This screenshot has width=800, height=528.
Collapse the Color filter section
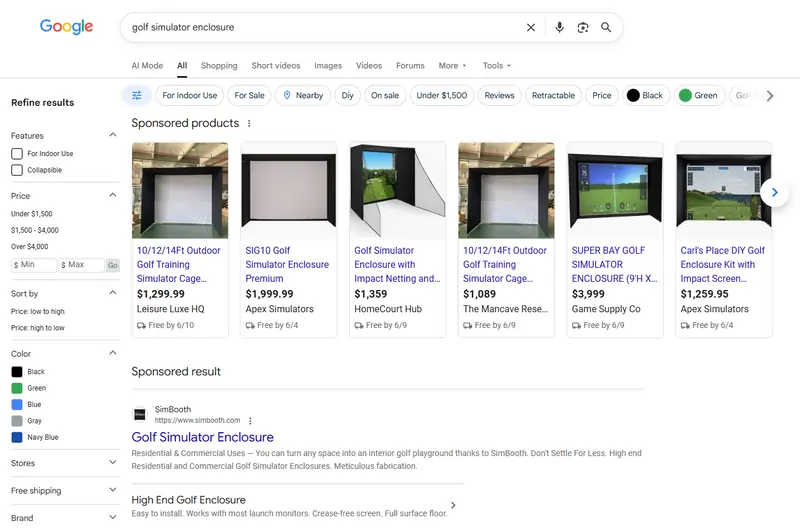click(113, 353)
